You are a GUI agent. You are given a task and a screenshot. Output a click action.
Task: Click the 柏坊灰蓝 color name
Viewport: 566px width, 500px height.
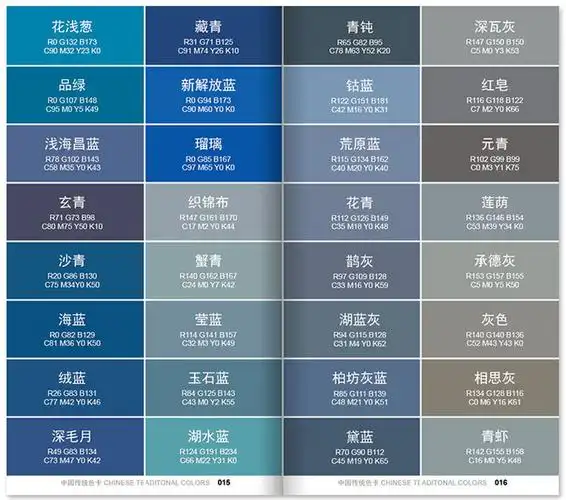point(360,378)
